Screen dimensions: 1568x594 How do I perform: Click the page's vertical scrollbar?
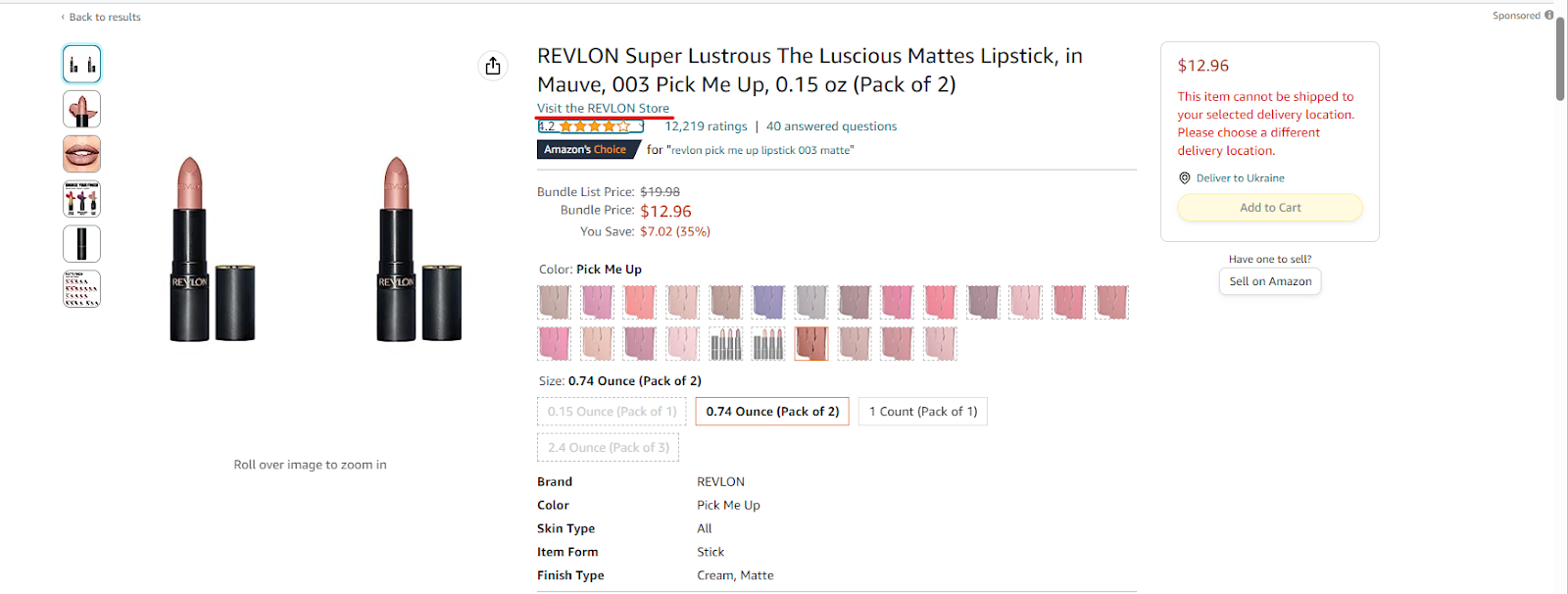coord(1560,59)
